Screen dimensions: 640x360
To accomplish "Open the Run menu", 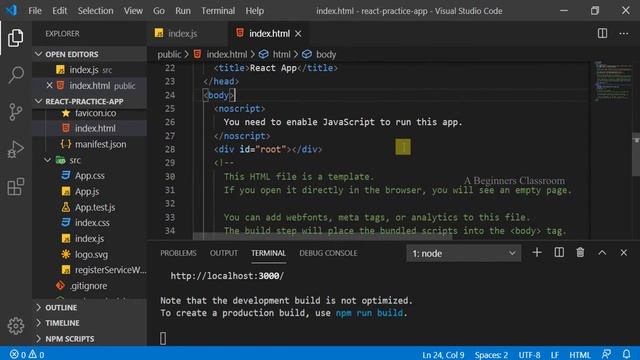I will point(183,11).
